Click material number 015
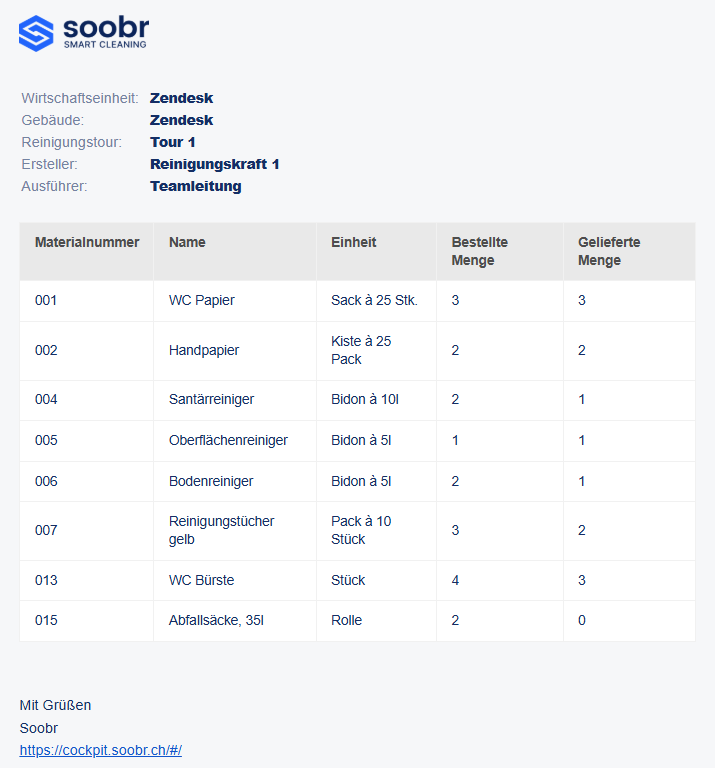The image size is (715, 768). coord(46,620)
